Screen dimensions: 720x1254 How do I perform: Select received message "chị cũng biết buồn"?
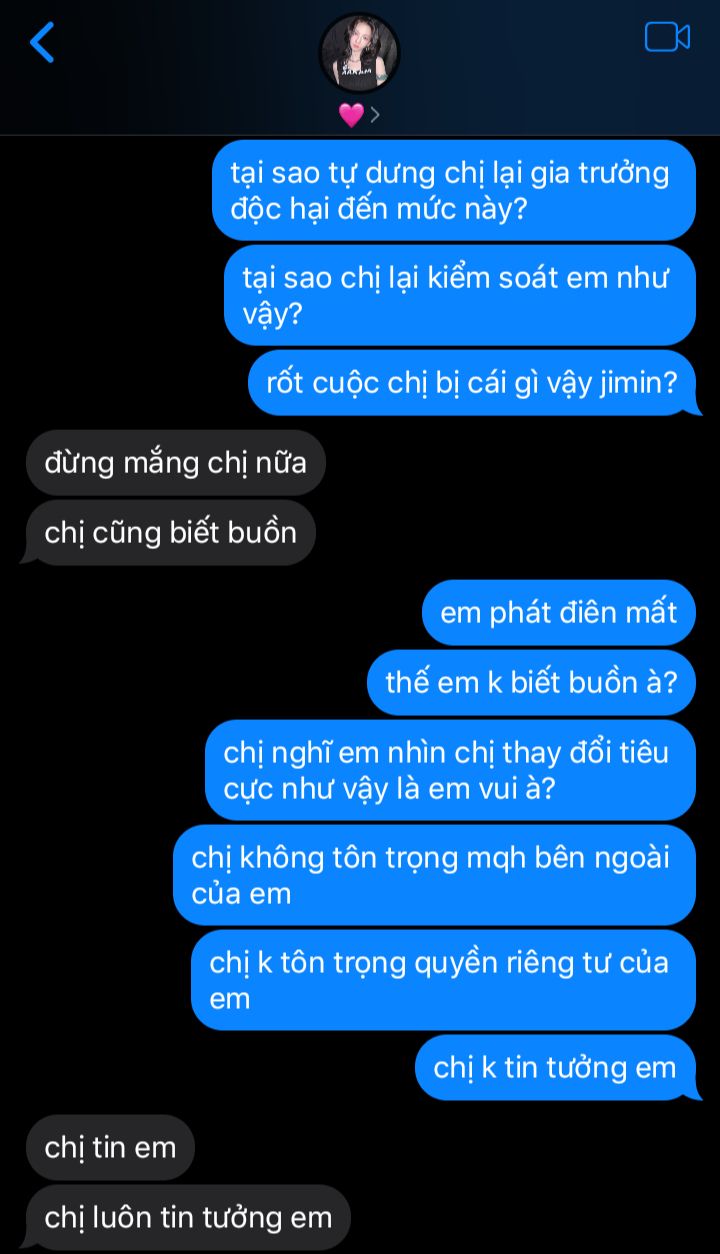coord(171,532)
